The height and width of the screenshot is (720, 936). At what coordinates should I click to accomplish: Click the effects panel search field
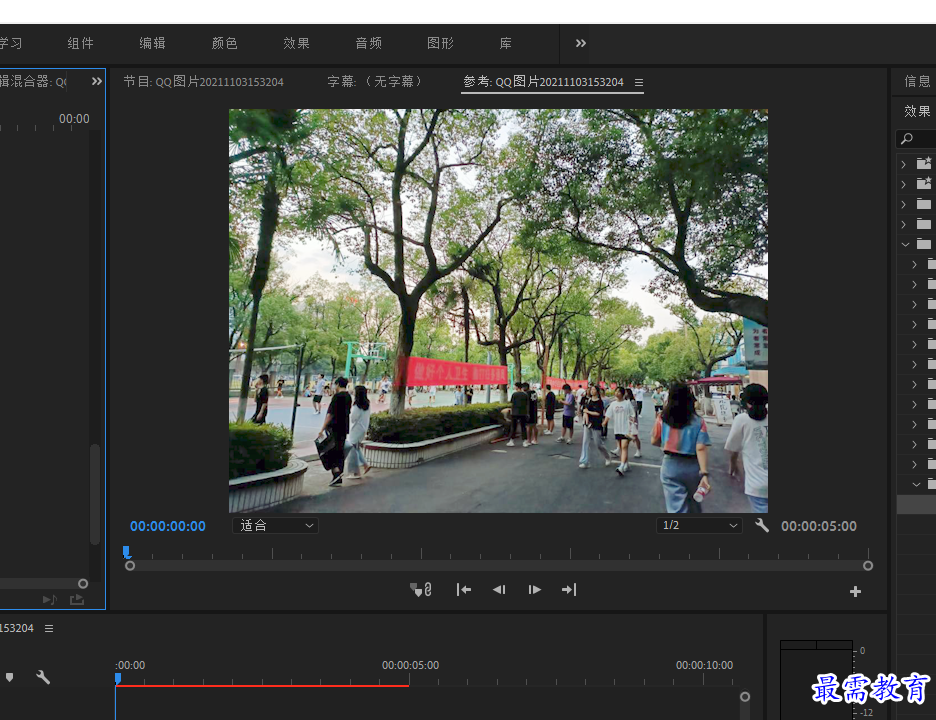click(916, 139)
